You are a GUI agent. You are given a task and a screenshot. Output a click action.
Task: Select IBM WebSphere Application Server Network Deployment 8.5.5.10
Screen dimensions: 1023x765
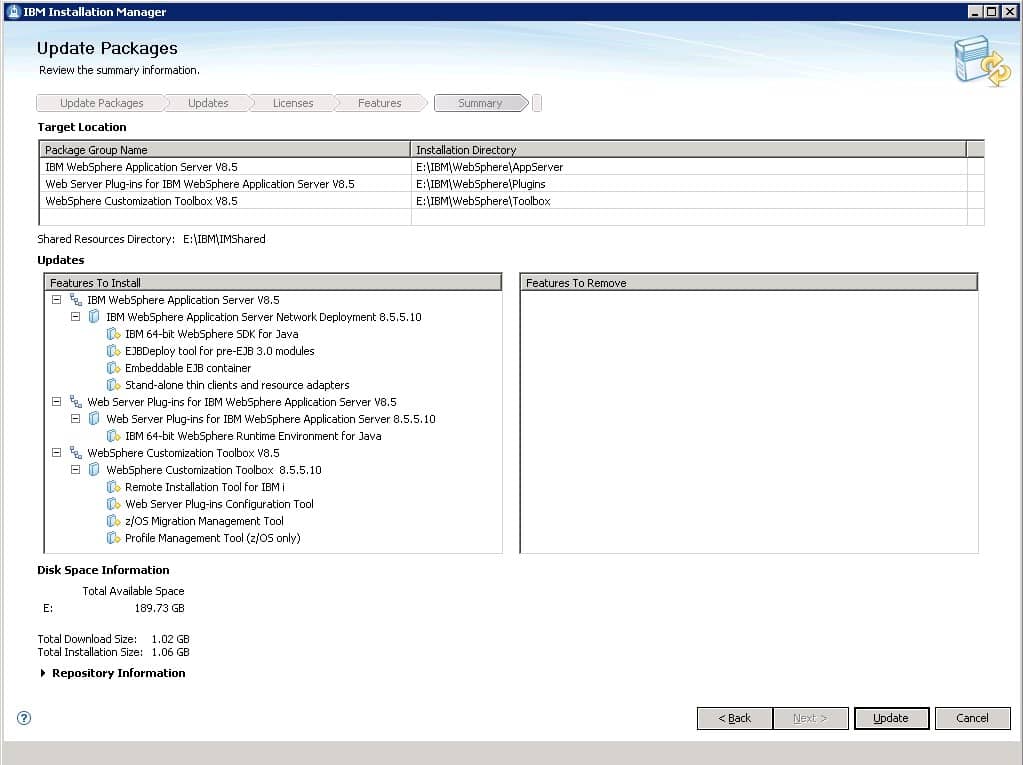tap(264, 317)
